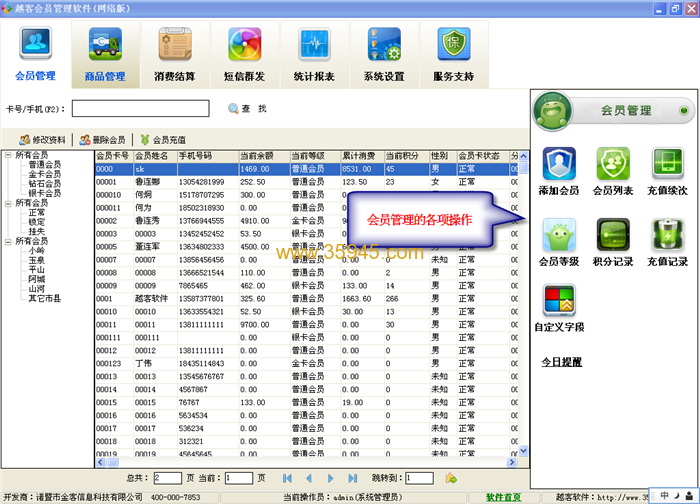The image size is (700, 504).
Task: Click the 中 input method indicator
Action: click(x=664, y=495)
